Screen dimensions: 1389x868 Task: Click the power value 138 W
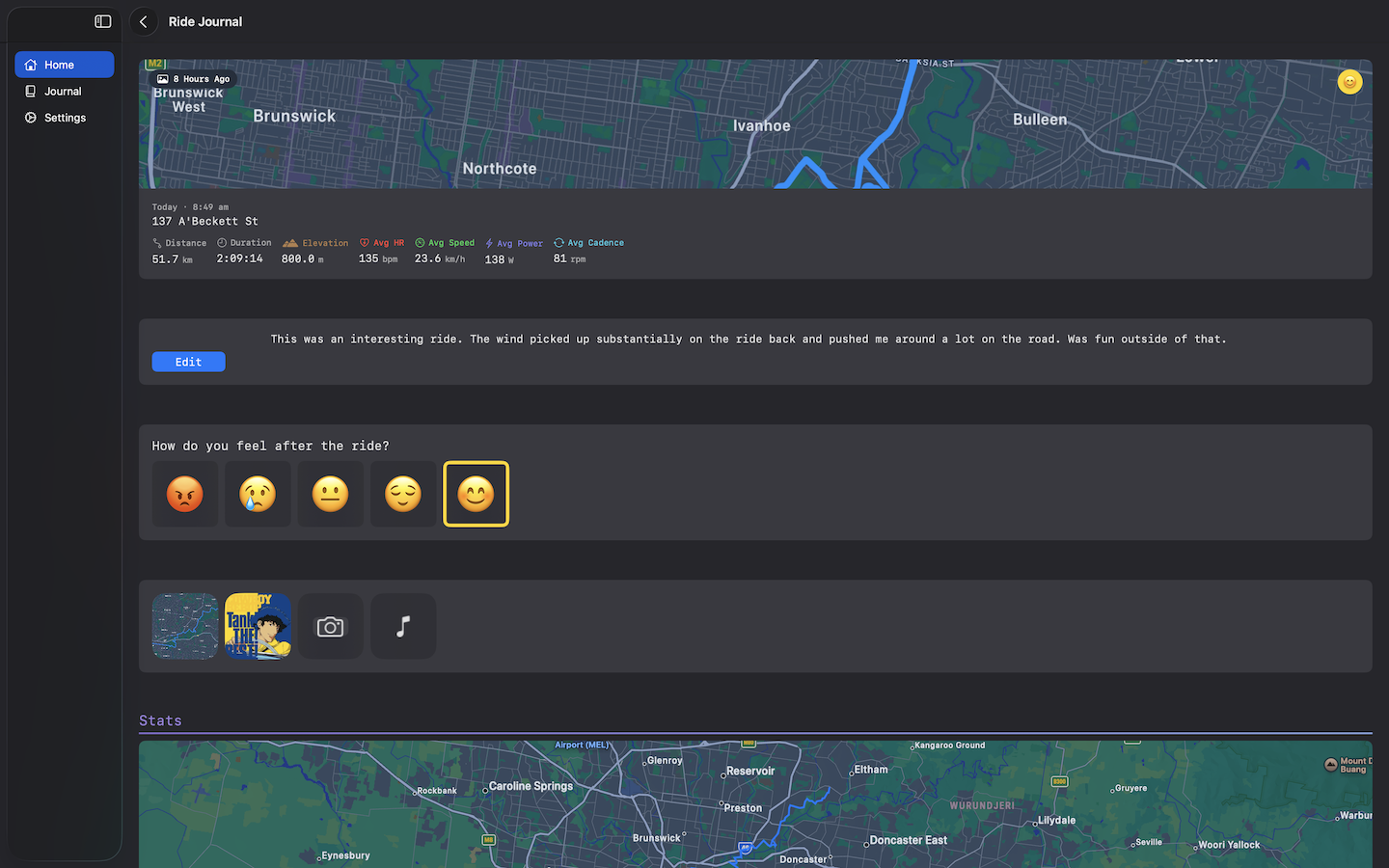(x=499, y=259)
